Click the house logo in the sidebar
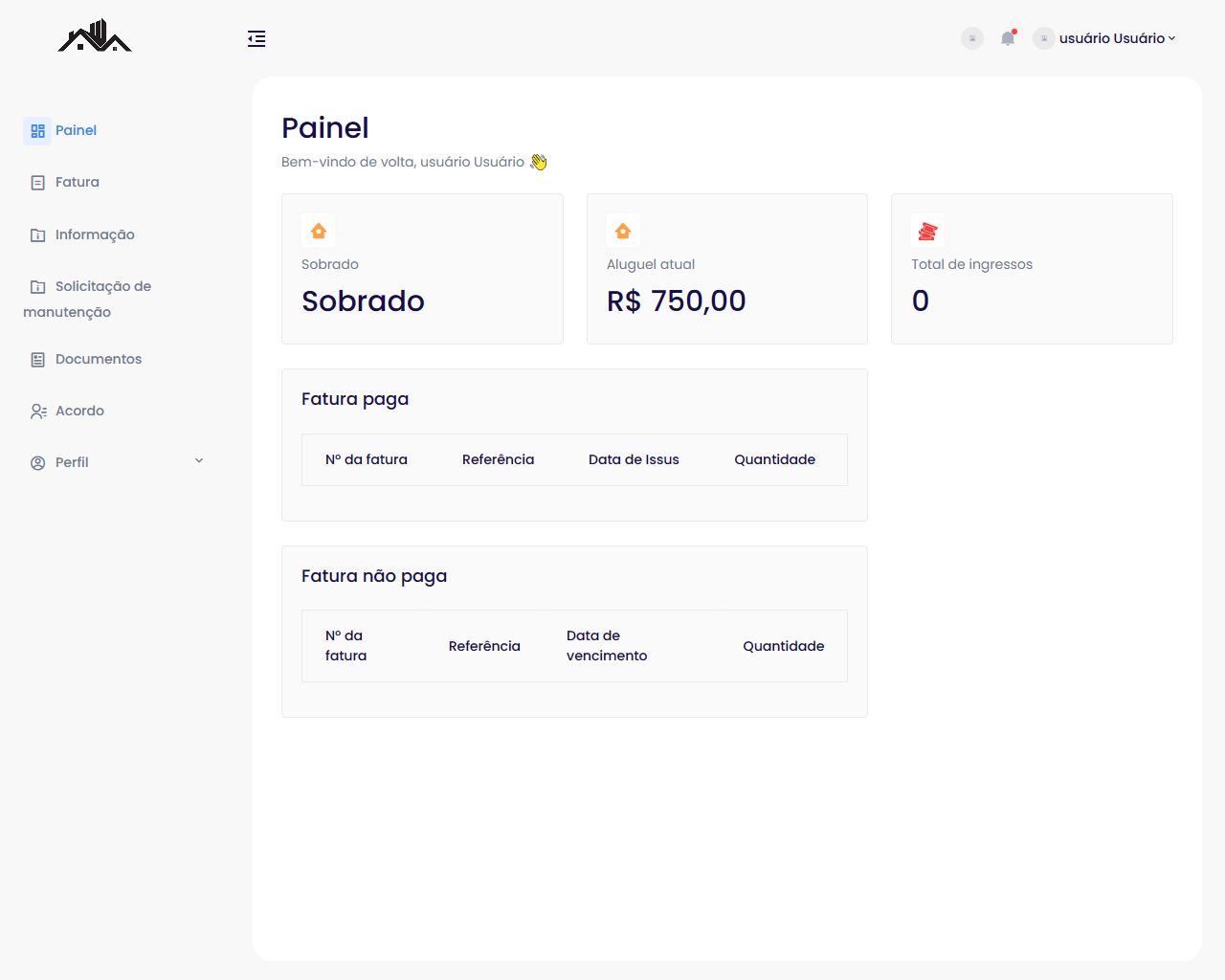Image resolution: width=1225 pixels, height=980 pixels. tap(94, 36)
